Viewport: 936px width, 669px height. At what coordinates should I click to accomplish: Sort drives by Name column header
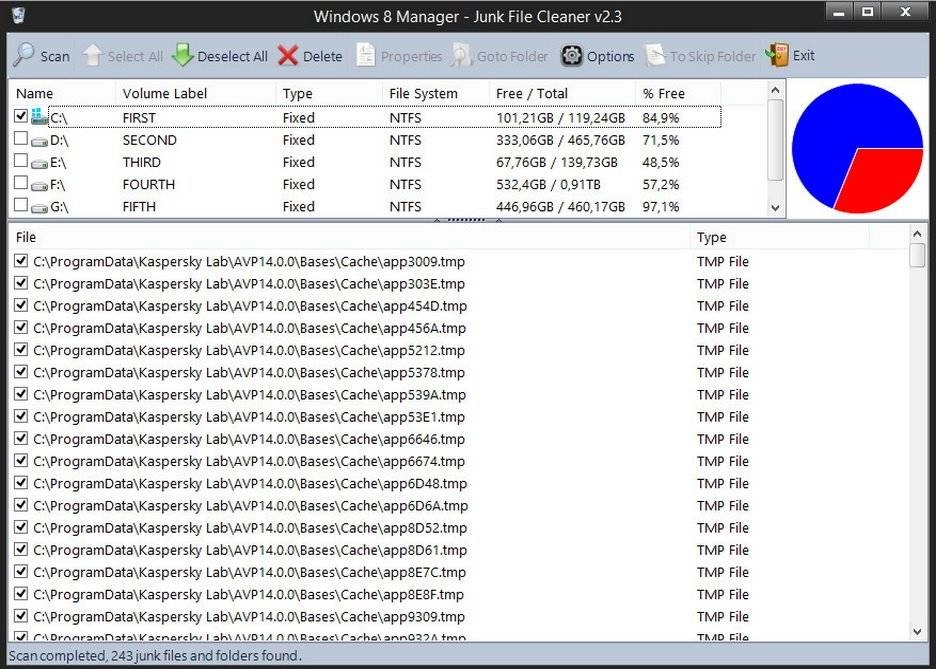[x=62, y=93]
